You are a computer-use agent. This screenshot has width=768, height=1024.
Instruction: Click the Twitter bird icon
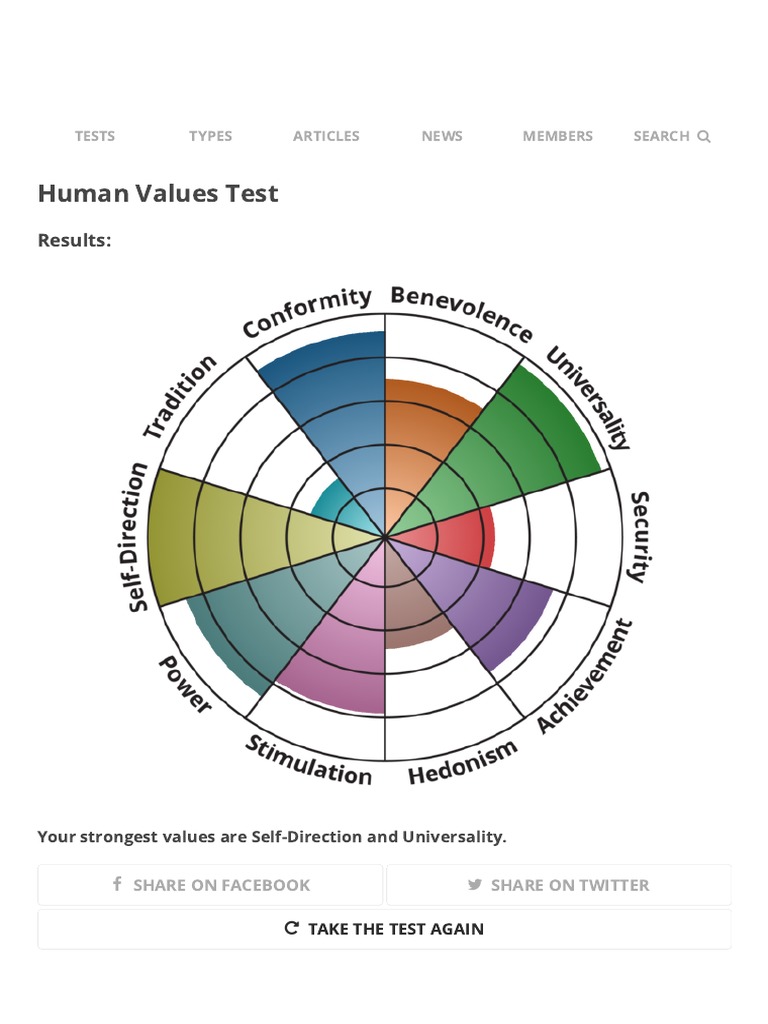[x=475, y=884]
